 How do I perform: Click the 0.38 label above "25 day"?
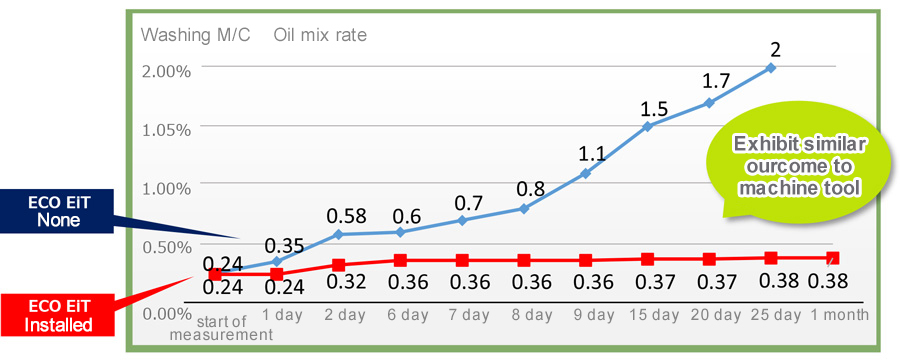(x=779, y=280)
